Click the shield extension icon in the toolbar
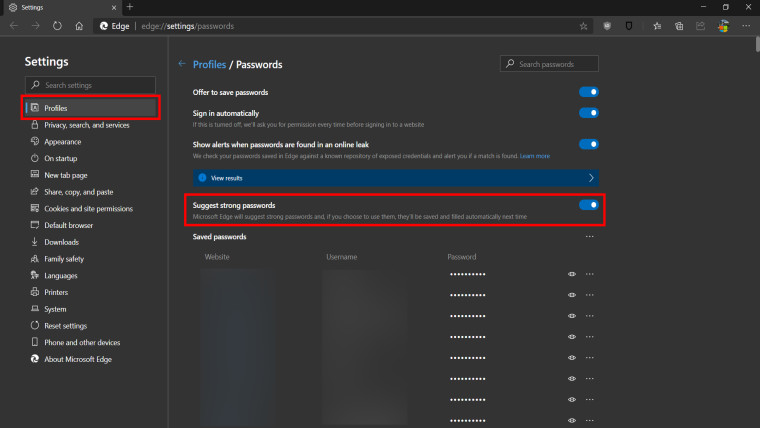This screenshot has height=428, width=760. (607, 26)
